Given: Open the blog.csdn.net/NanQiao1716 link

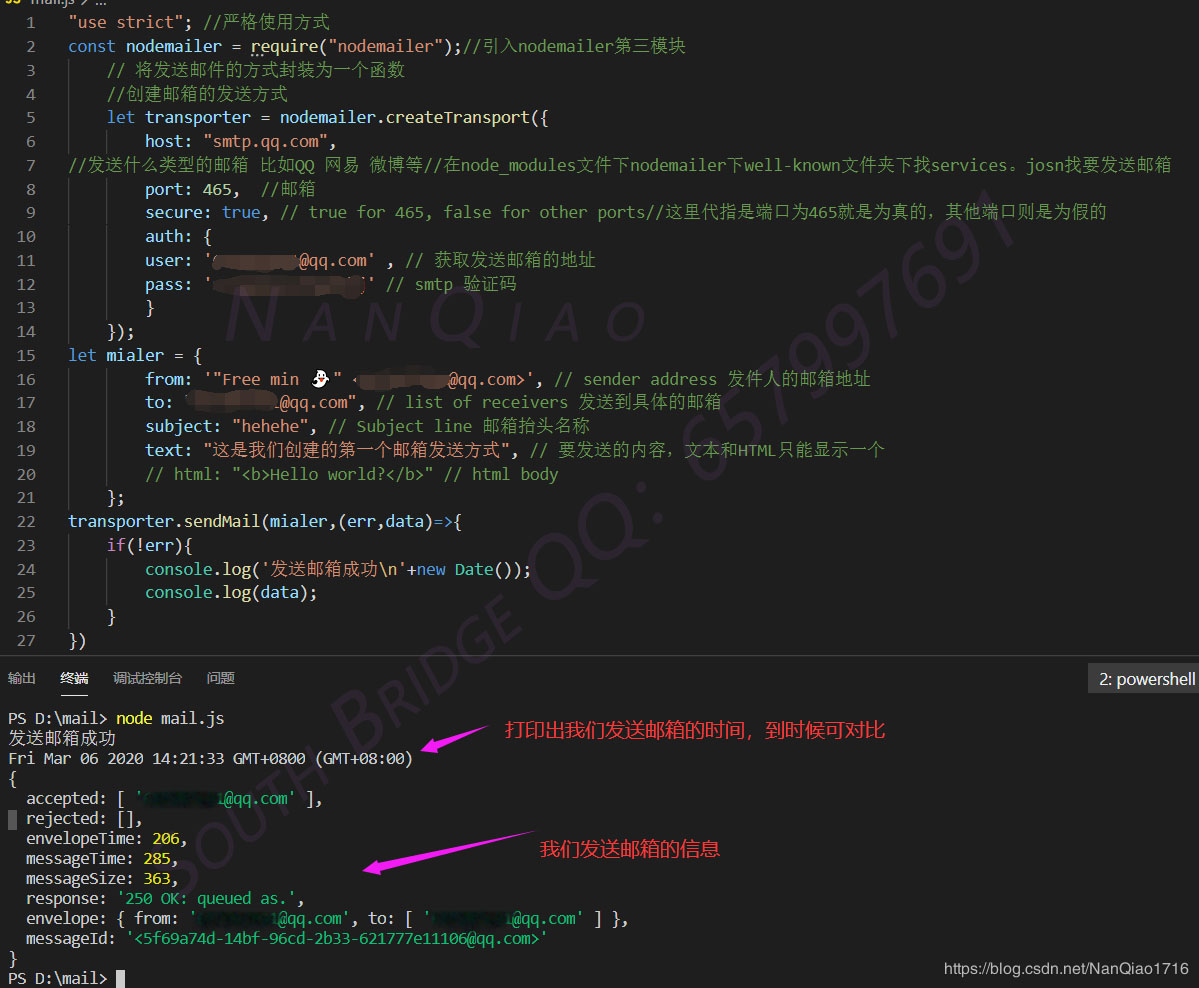Looking at the screenshot, I should click(x=1066, y=969).
